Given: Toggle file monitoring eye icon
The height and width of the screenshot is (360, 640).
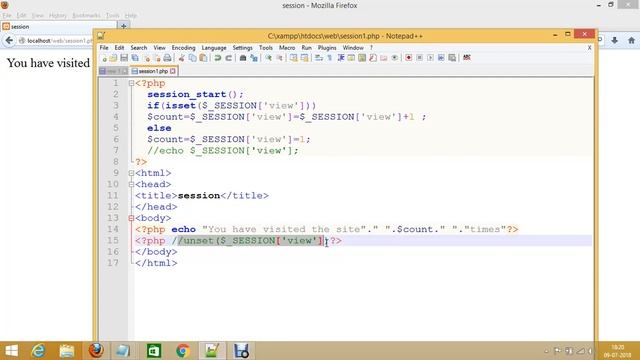Looking at the screenshot, I should click(x=394, y=58).
